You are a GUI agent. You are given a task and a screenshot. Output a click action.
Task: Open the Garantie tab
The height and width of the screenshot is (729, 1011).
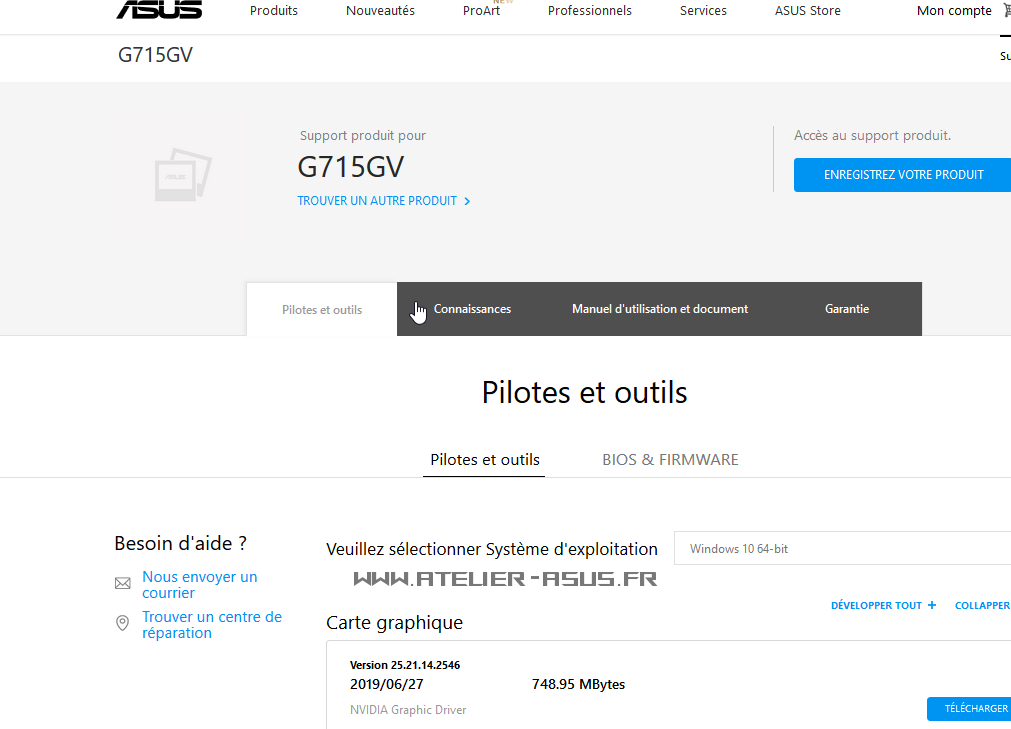(847, 309)
